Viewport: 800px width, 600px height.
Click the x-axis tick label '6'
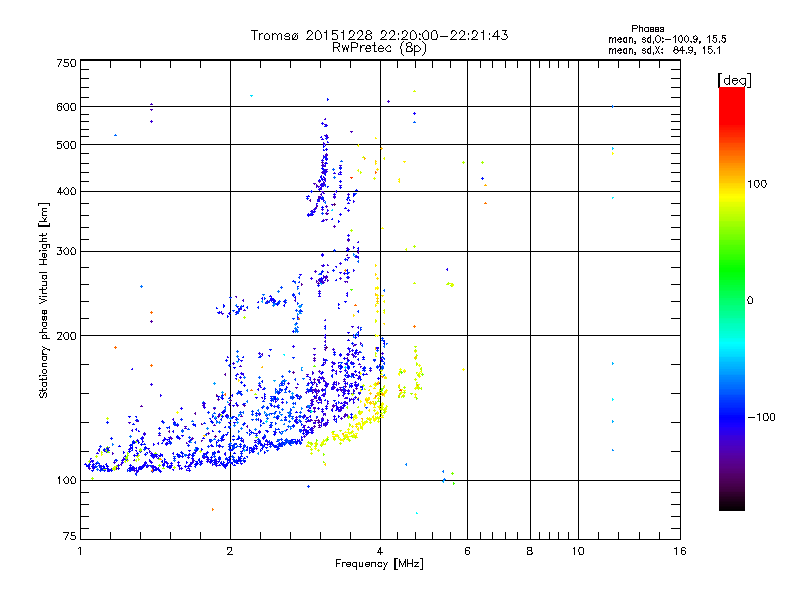pos(467,551)
